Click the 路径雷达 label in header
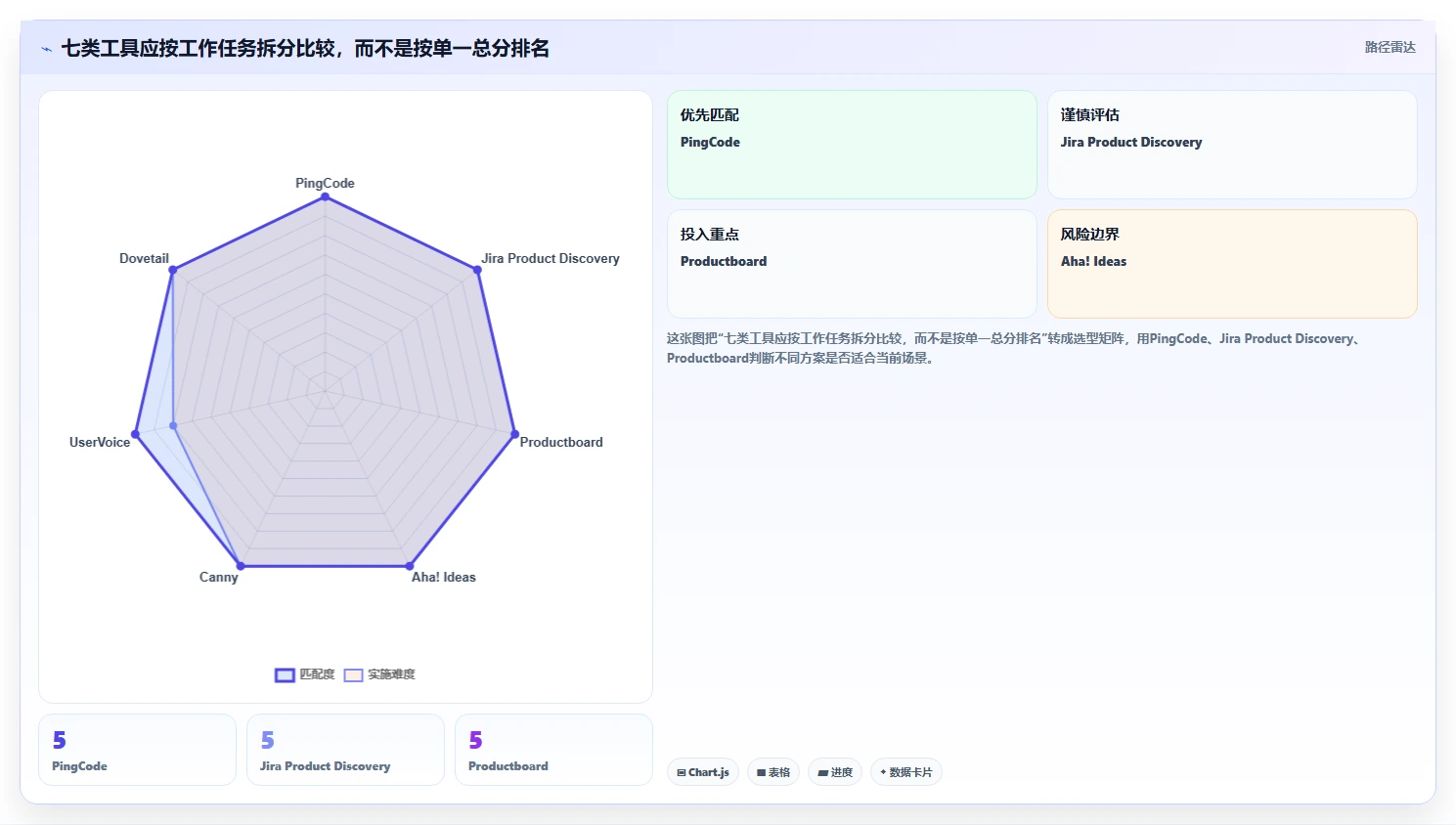This screenshot has width=1456, height=825. coord(1390,47)
